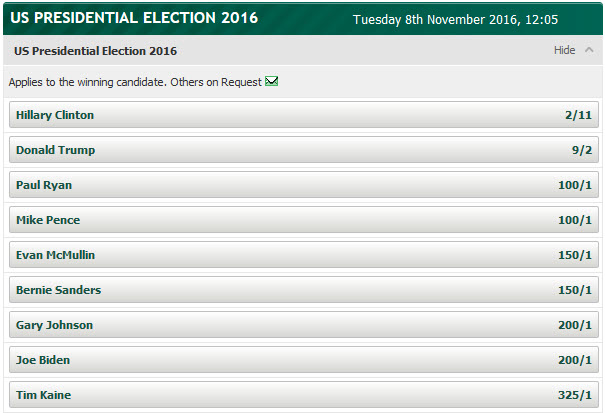Collapse section using the chevron arrow
The image size is (605, 413).
[589, 50]
